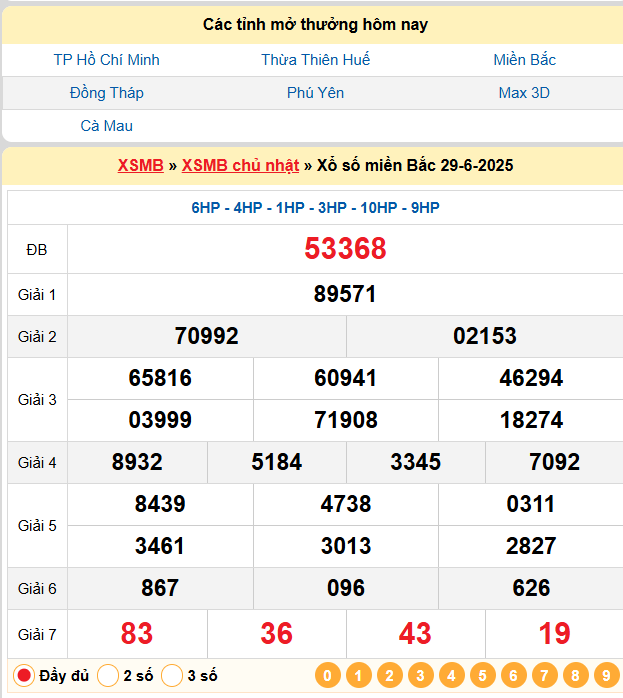Viewport: 623px width, 698px height.
Task: Click the Giải 4 row label
Action: 37,463
